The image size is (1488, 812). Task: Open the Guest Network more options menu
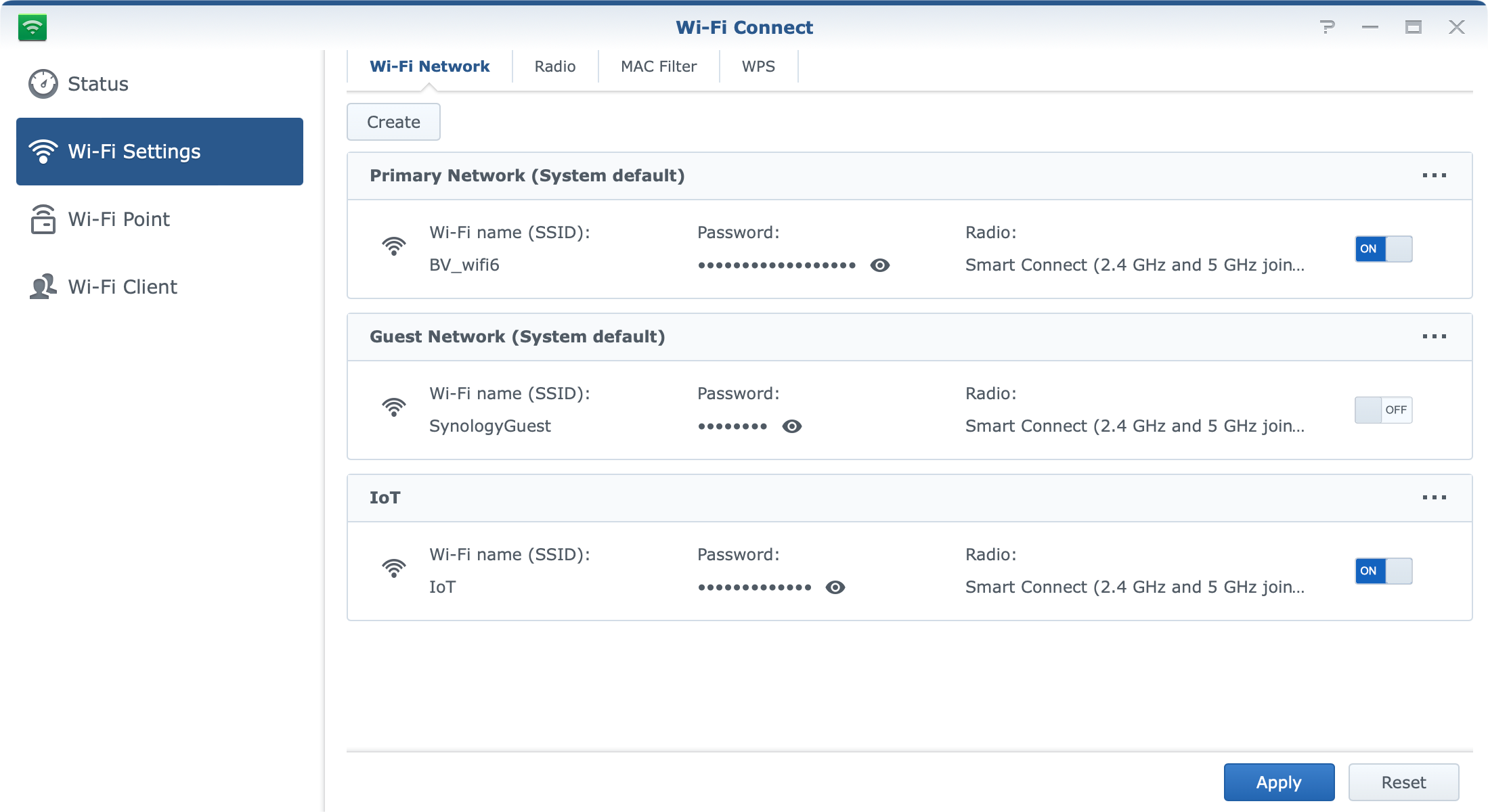point(1434,336)
